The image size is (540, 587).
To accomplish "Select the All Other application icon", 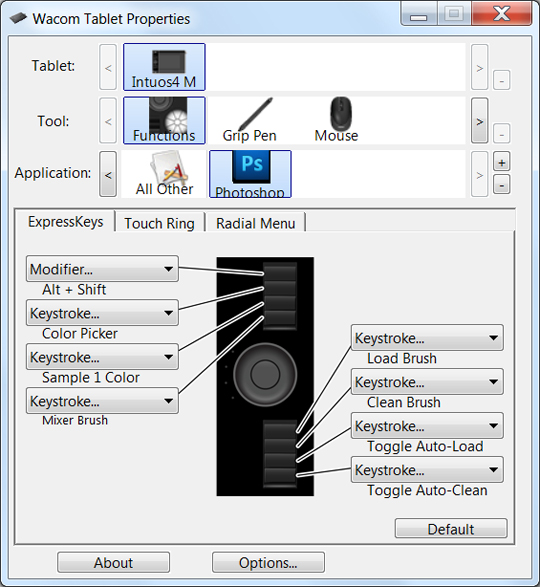I will 164,174.
